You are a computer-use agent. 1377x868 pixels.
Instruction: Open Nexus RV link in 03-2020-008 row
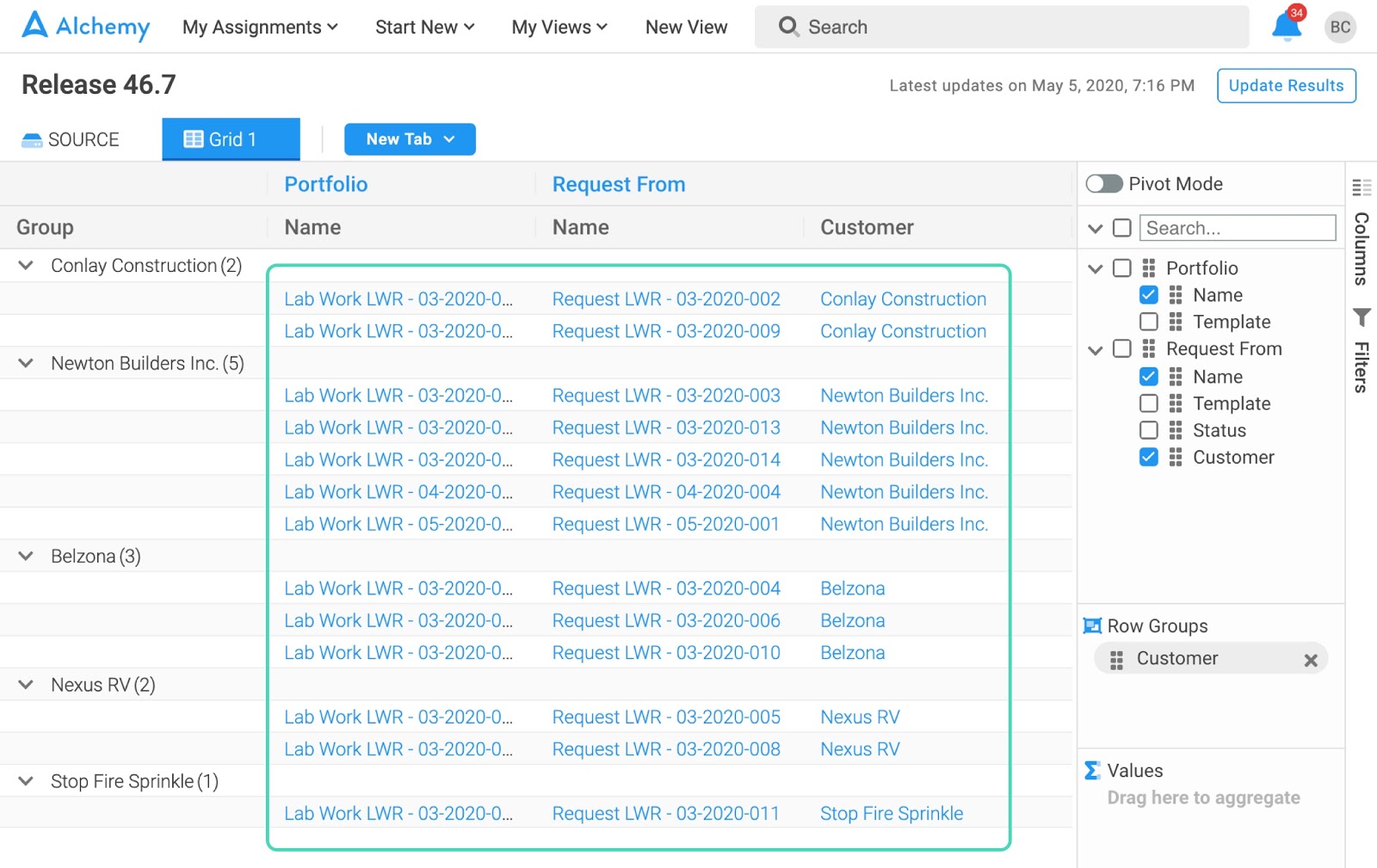tap(860, 748)
